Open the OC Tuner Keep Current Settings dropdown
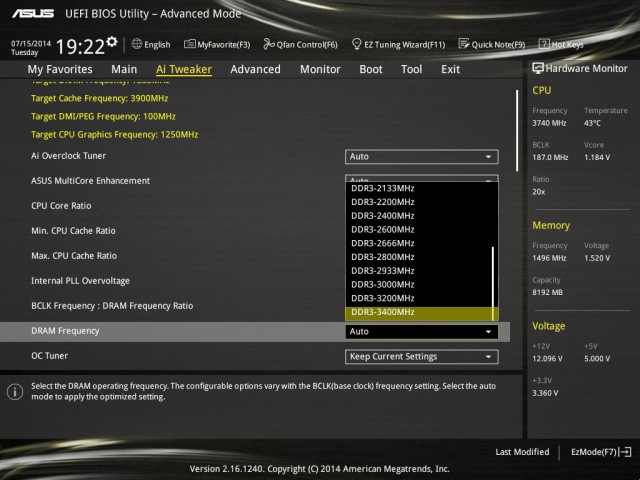Viewport: 640px width, 480px height. [x=422, y=357]
